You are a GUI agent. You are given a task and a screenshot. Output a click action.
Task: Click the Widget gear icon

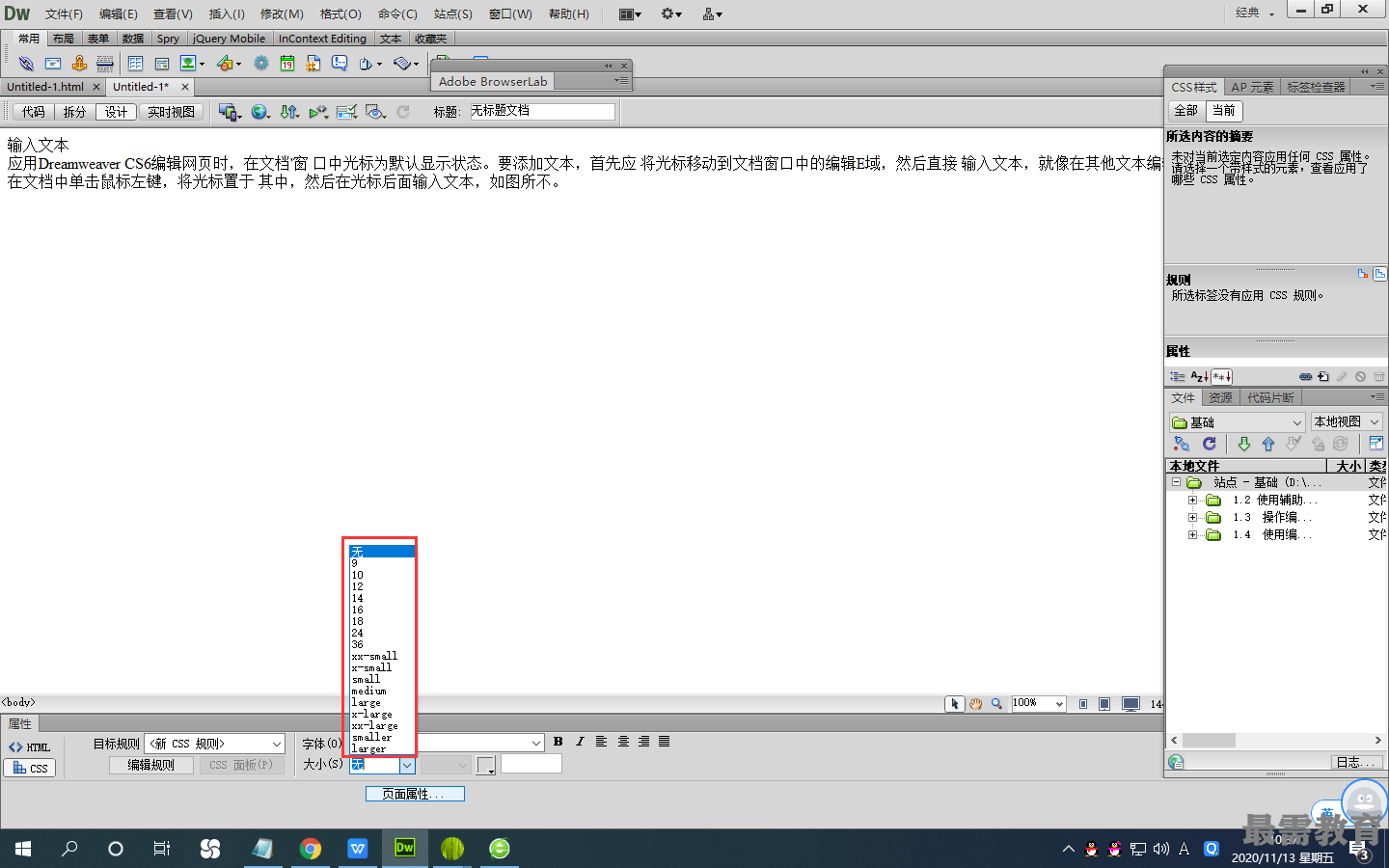click(261, 64)
